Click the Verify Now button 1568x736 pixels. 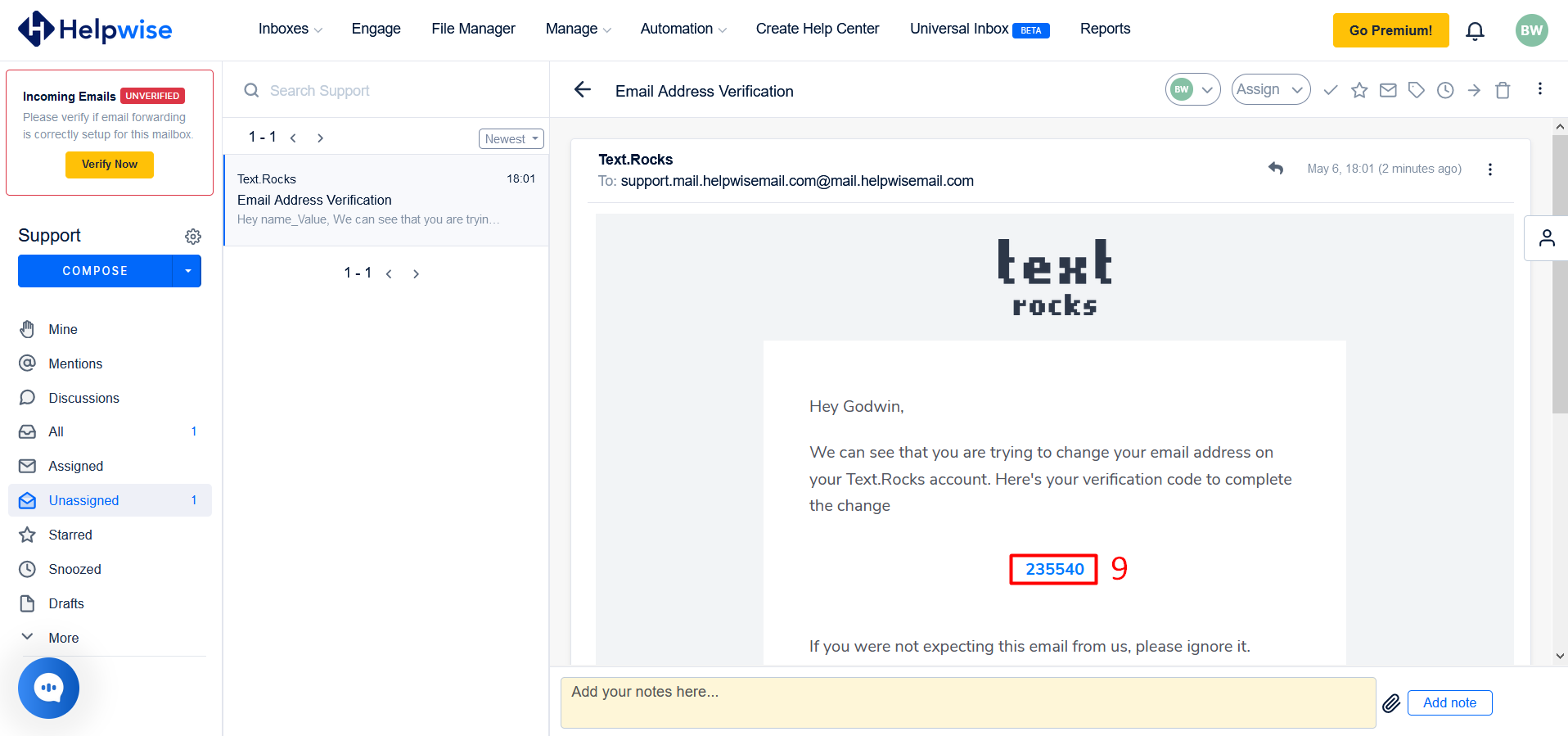click(x=110, y=165)
